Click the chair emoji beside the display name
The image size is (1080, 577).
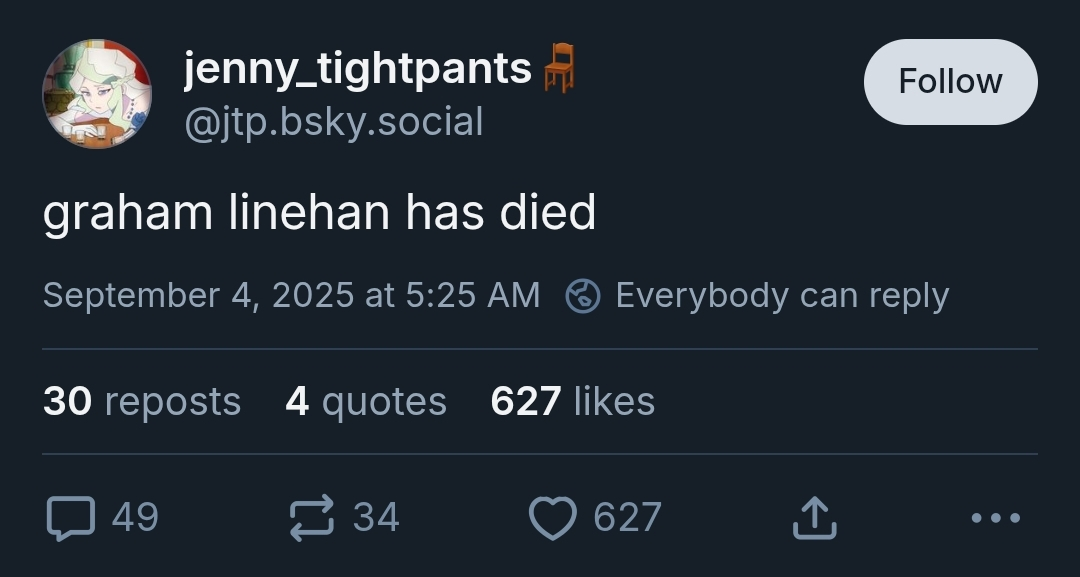pyautogui.click(x=559, y=69)
